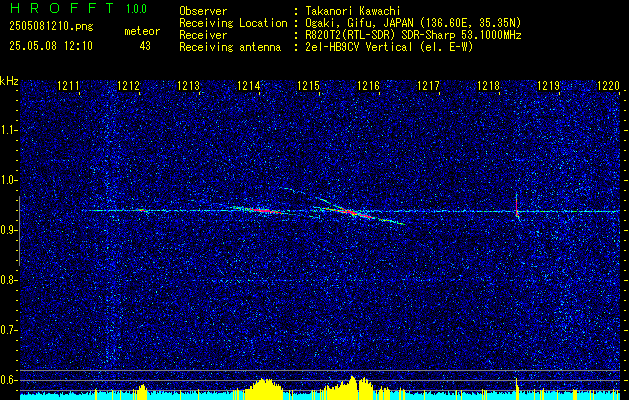Click the 1211 time marker
This screenshot has width=629, height=400.
tap(68, 85)
